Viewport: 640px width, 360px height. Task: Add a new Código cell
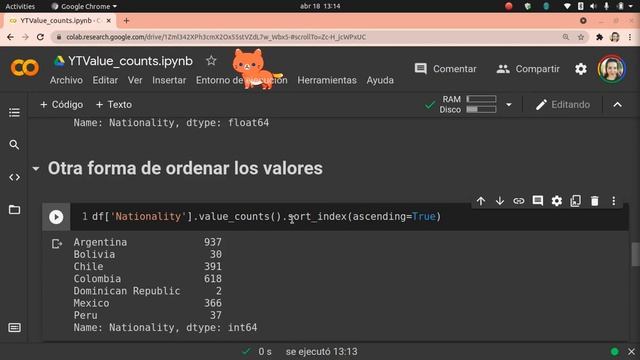coord(62,104)
